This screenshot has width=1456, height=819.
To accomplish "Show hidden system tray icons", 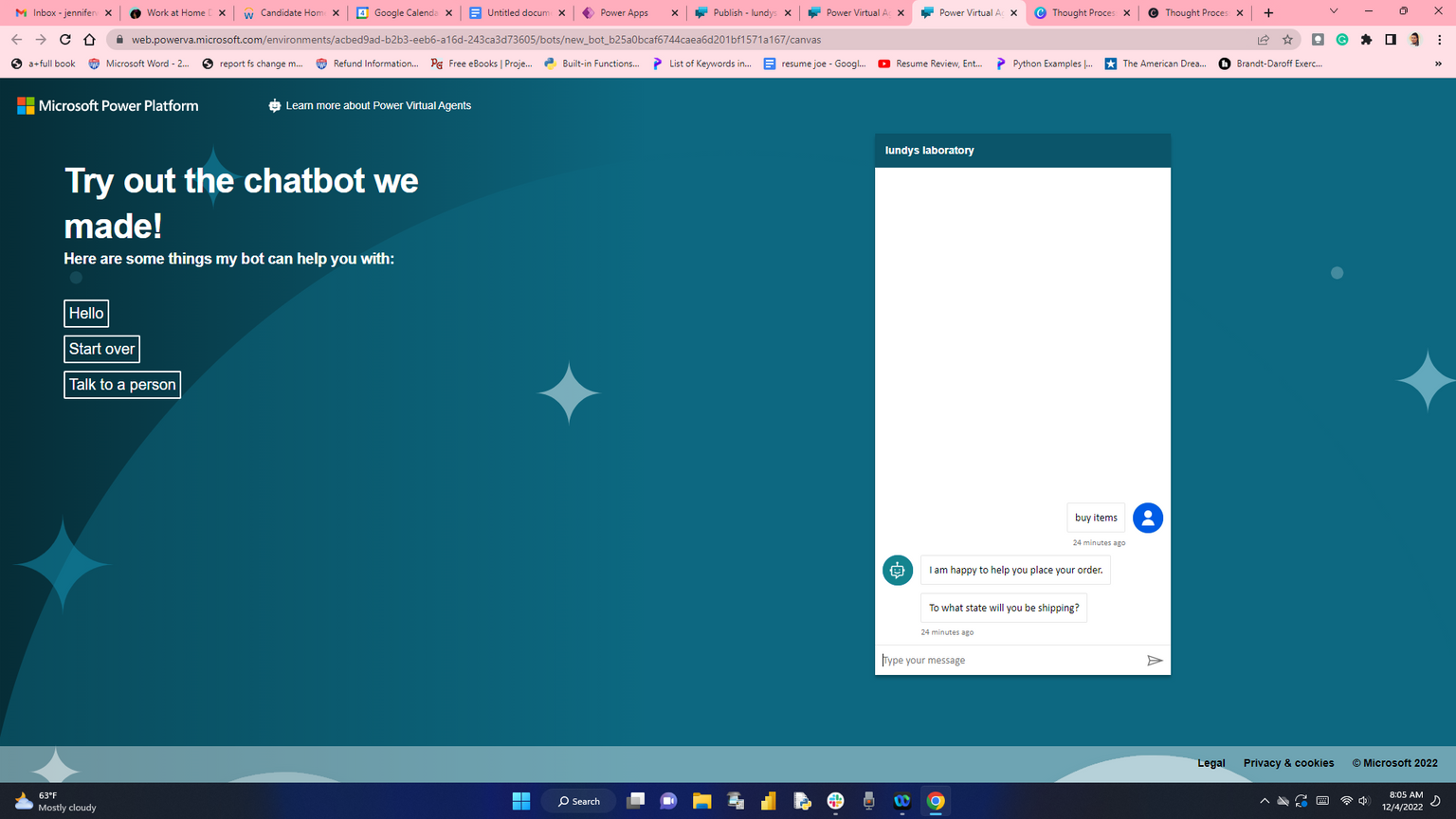I will [1264, 801].
